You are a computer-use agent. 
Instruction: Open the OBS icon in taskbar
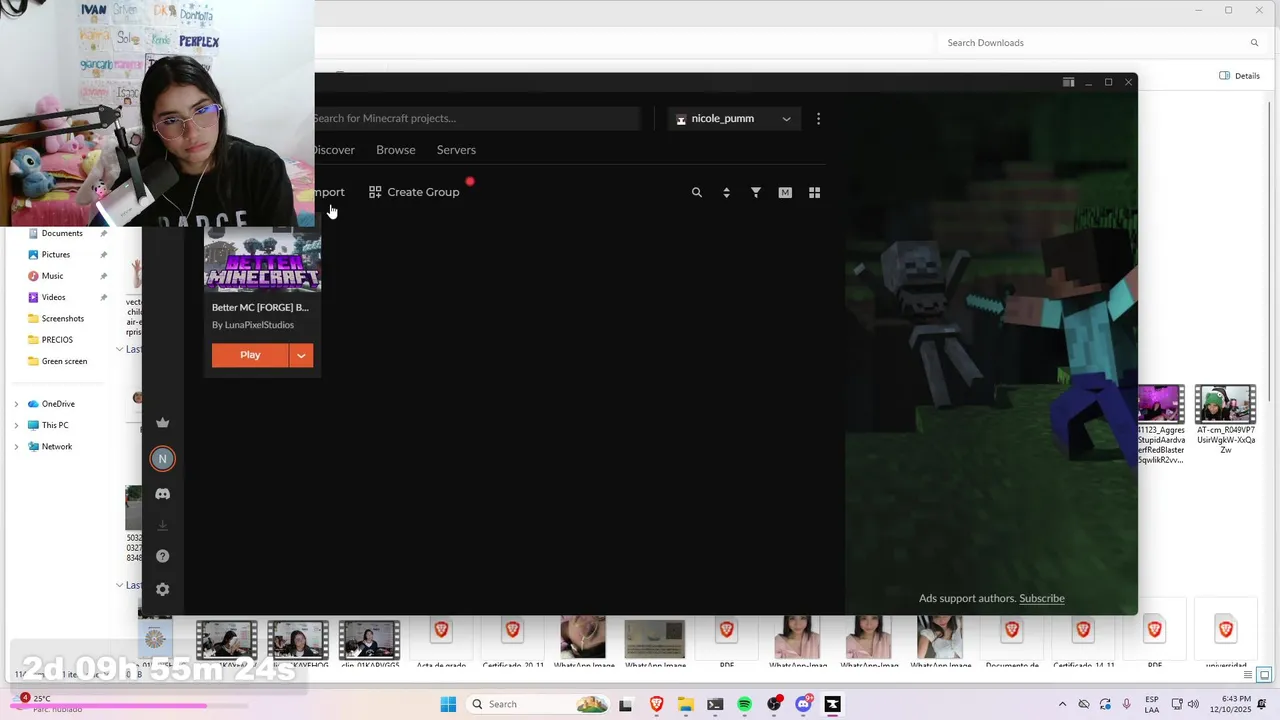click(774, 704)
